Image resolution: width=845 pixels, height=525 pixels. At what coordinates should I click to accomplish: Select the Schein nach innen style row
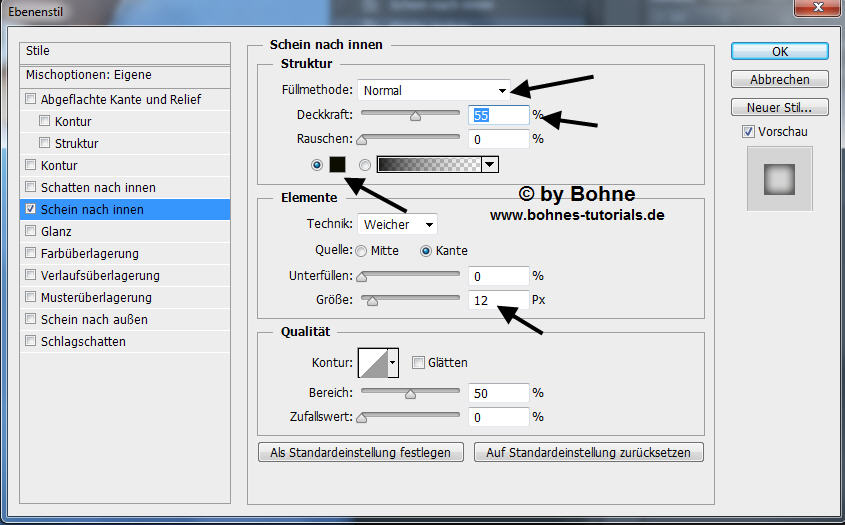tap(125, 209)
